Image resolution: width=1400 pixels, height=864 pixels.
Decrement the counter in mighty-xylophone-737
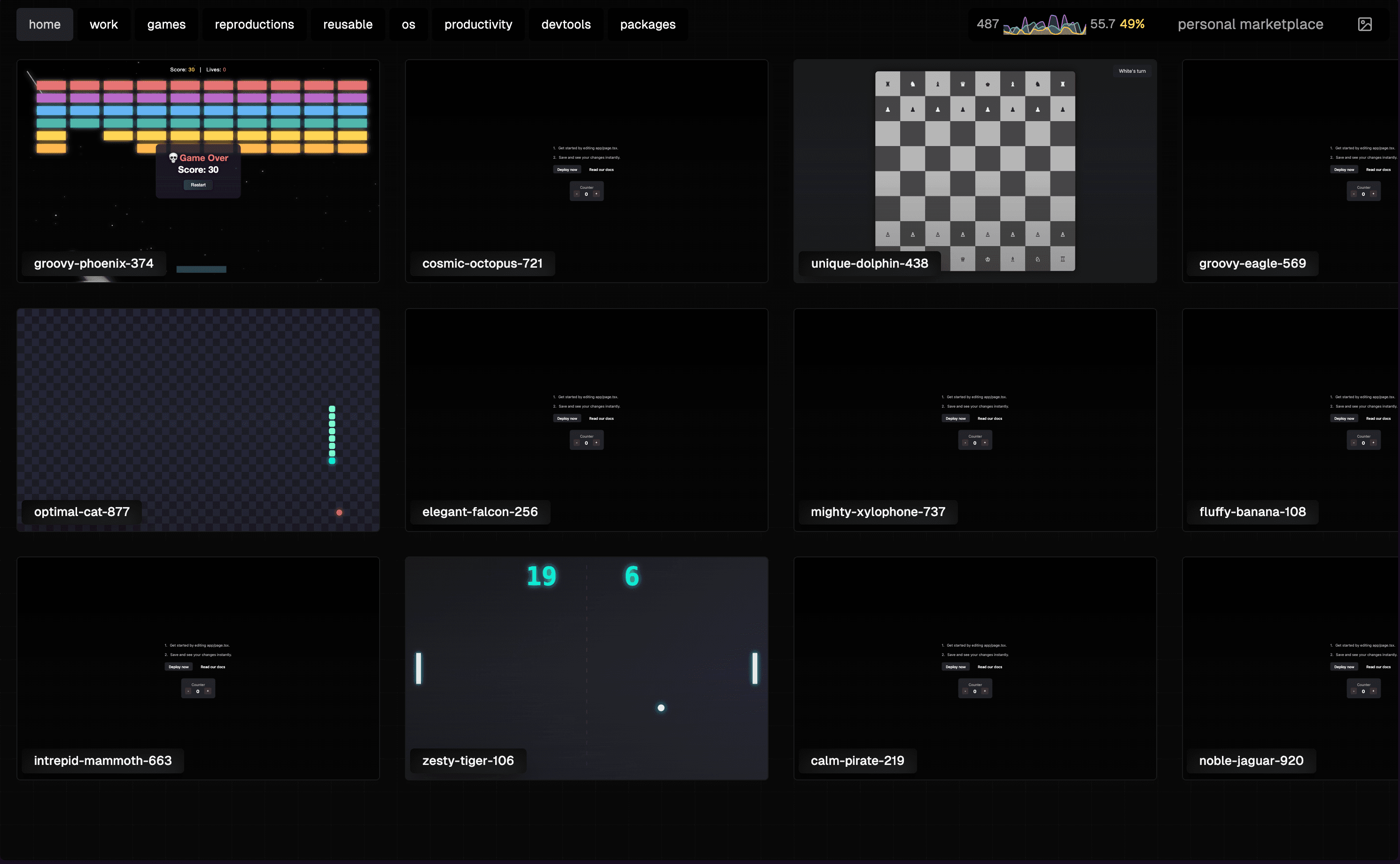coord(965,442)
